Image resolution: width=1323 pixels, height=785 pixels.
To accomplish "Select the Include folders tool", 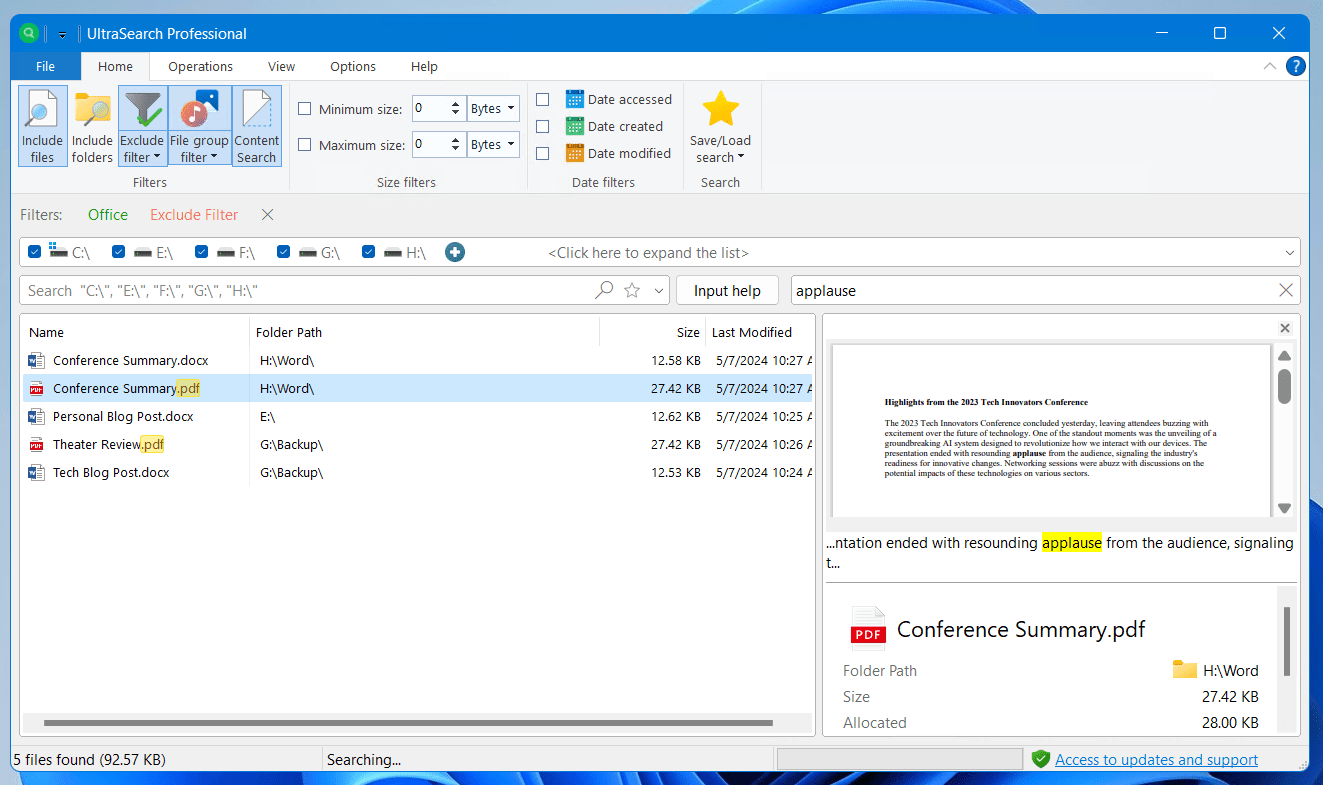I will pyautogui.click(x=92, y=125).
